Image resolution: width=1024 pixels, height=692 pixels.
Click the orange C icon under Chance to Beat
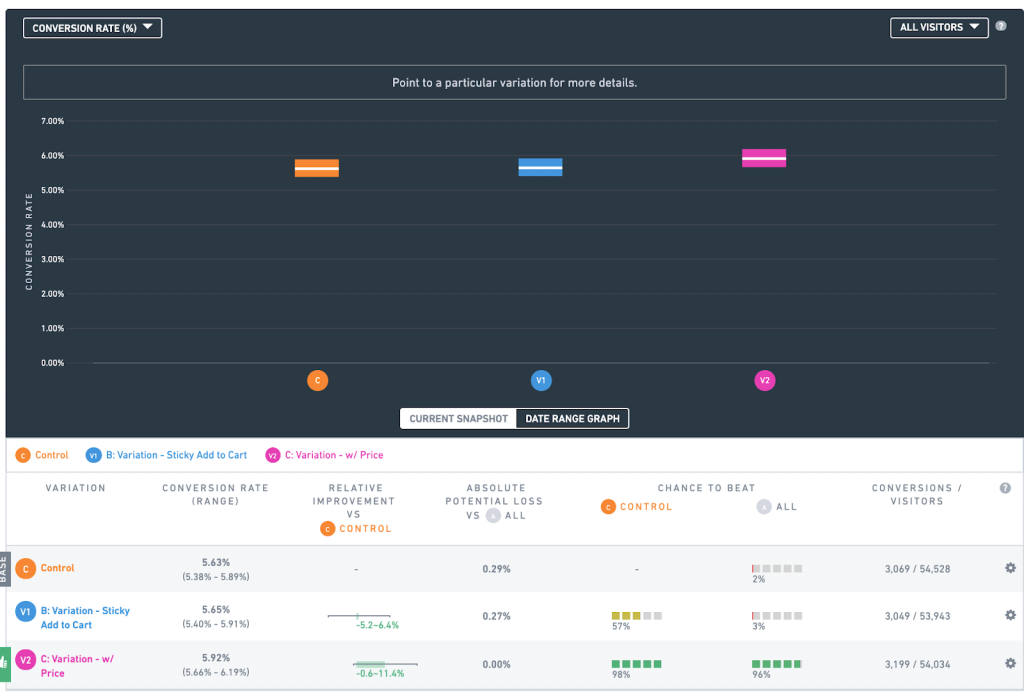608,507
